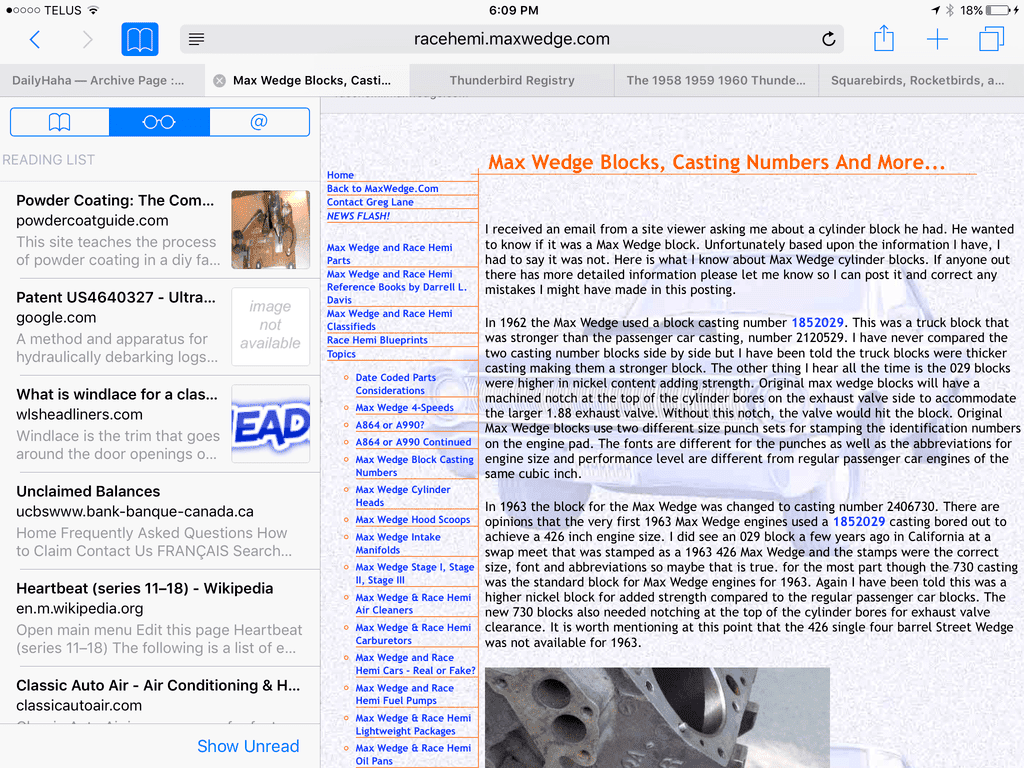Viewport: 1024px width, 768px height.
Task: Open A864 or A990 Continued topic
Action: (413, 442)
